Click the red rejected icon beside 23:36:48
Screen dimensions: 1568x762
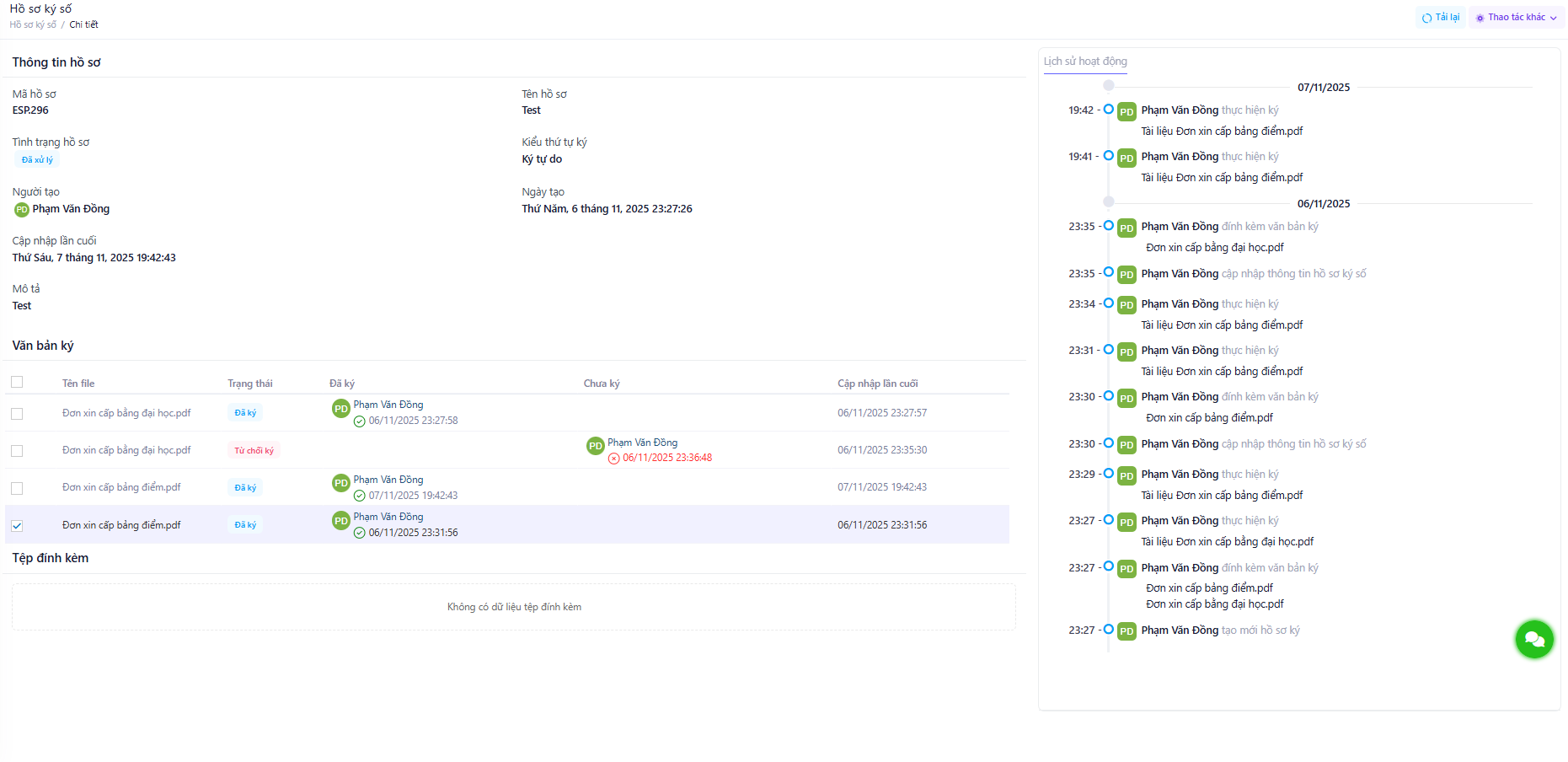(x=614, y=459)
